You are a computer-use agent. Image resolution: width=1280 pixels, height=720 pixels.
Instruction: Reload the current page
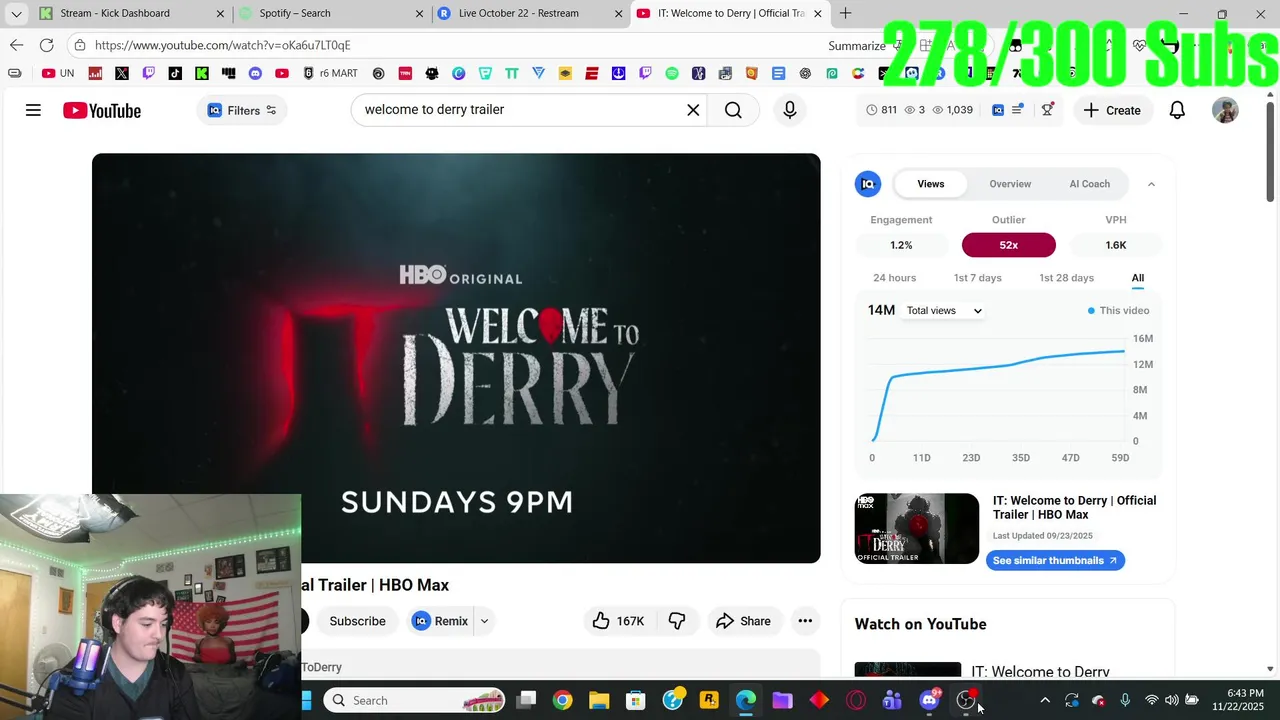pyautogui.click(x=46, y=45)
